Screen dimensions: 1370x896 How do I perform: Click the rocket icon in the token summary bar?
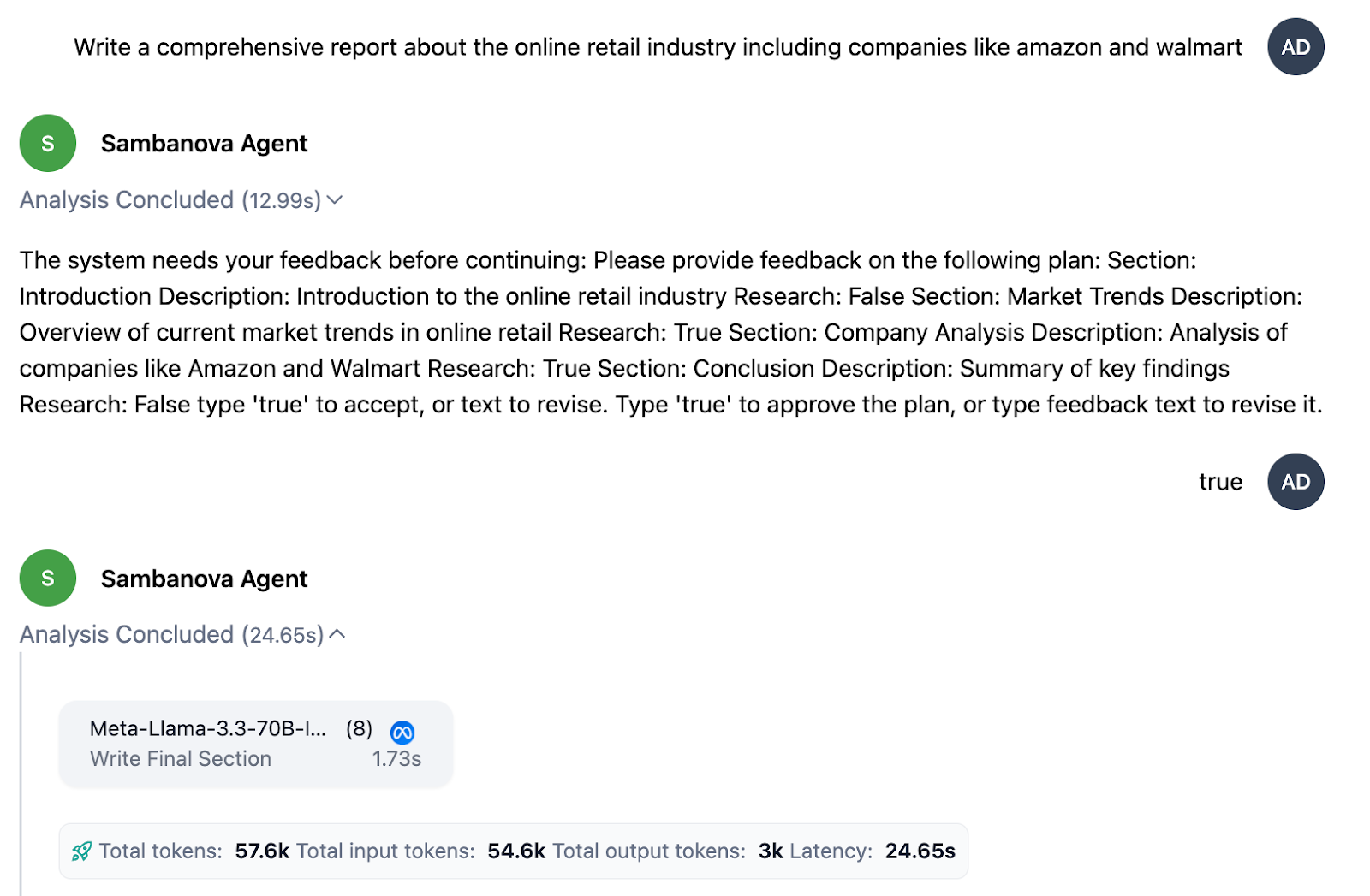tap(81, 851)
